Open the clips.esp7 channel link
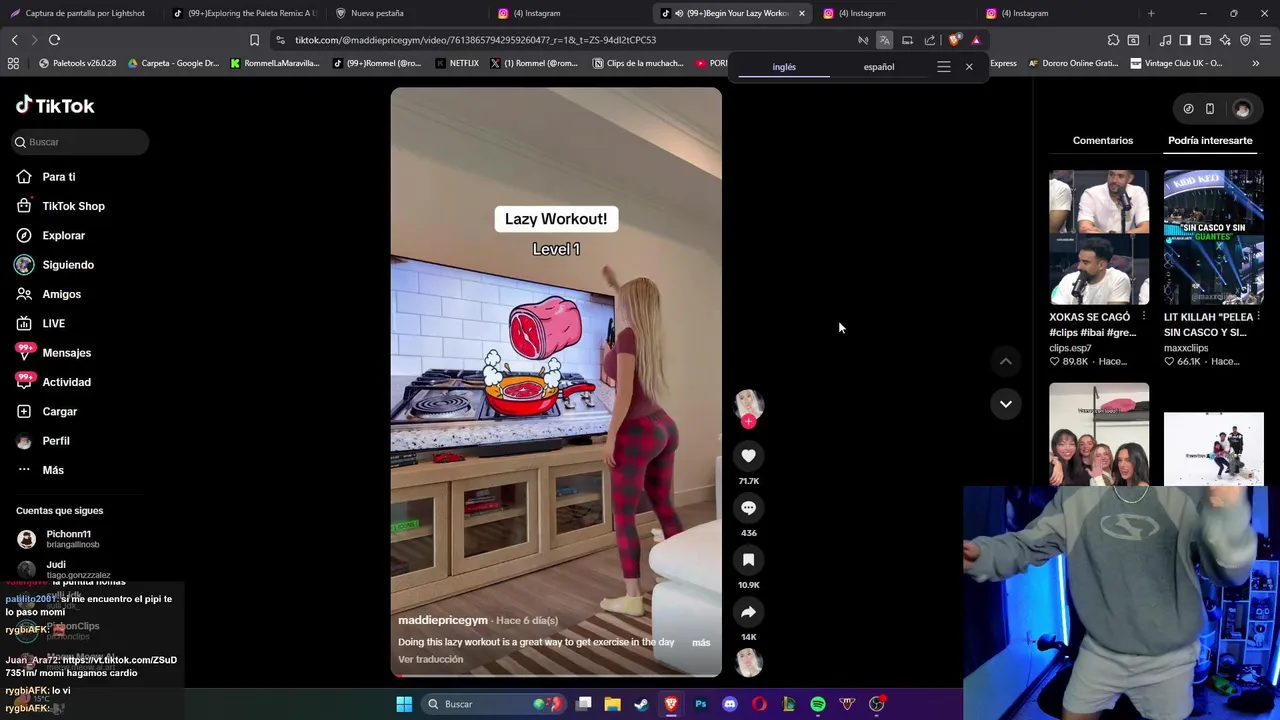Screen dimensions: 1280x720 click(1070, 348)
